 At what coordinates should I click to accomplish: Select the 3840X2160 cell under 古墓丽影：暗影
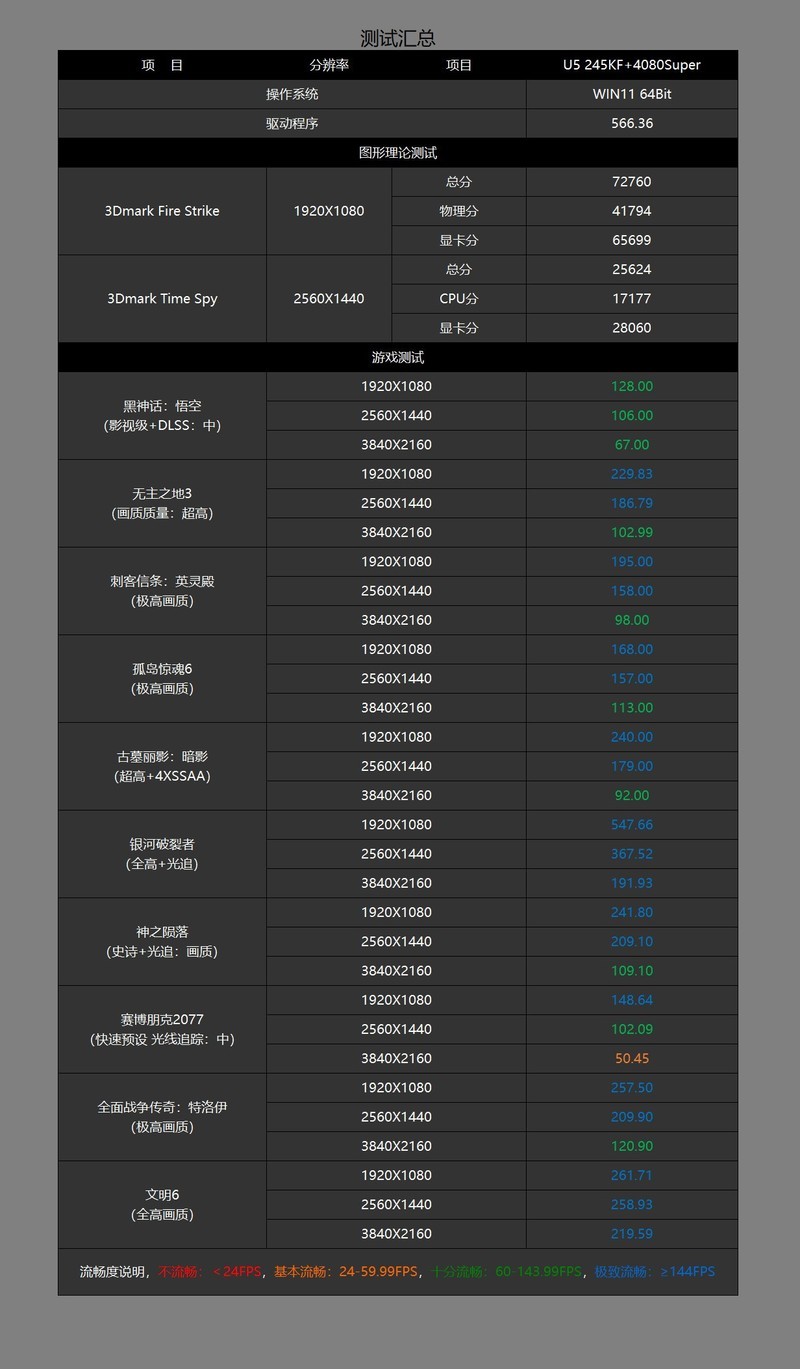point(396,795)
